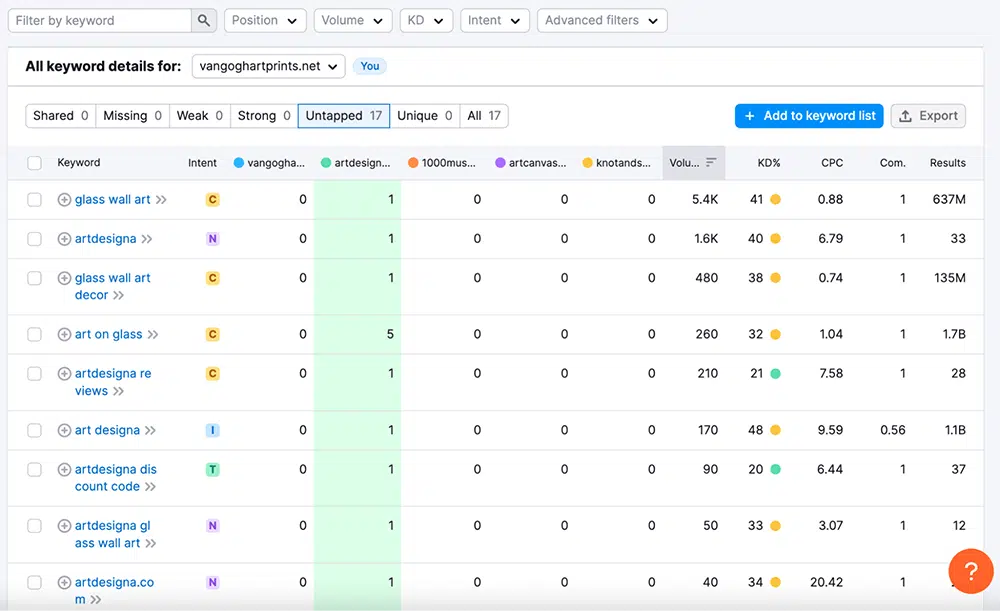Sort by the Com. column header
Image resolution: width=1000 pixels, height=611 pixels.
[892, 163]
